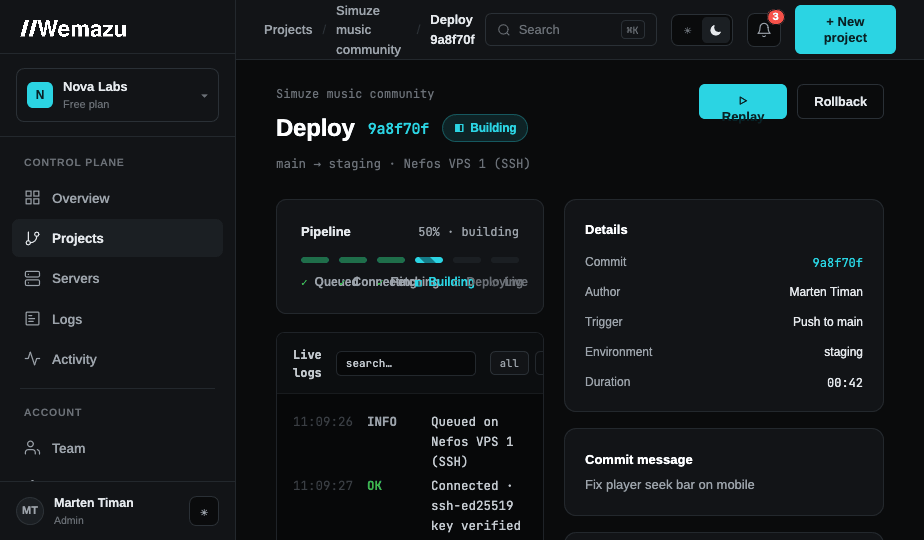
Task: Click the Deploy 9a8f70f breadcrumb
Action: click(x=452, y=29)
